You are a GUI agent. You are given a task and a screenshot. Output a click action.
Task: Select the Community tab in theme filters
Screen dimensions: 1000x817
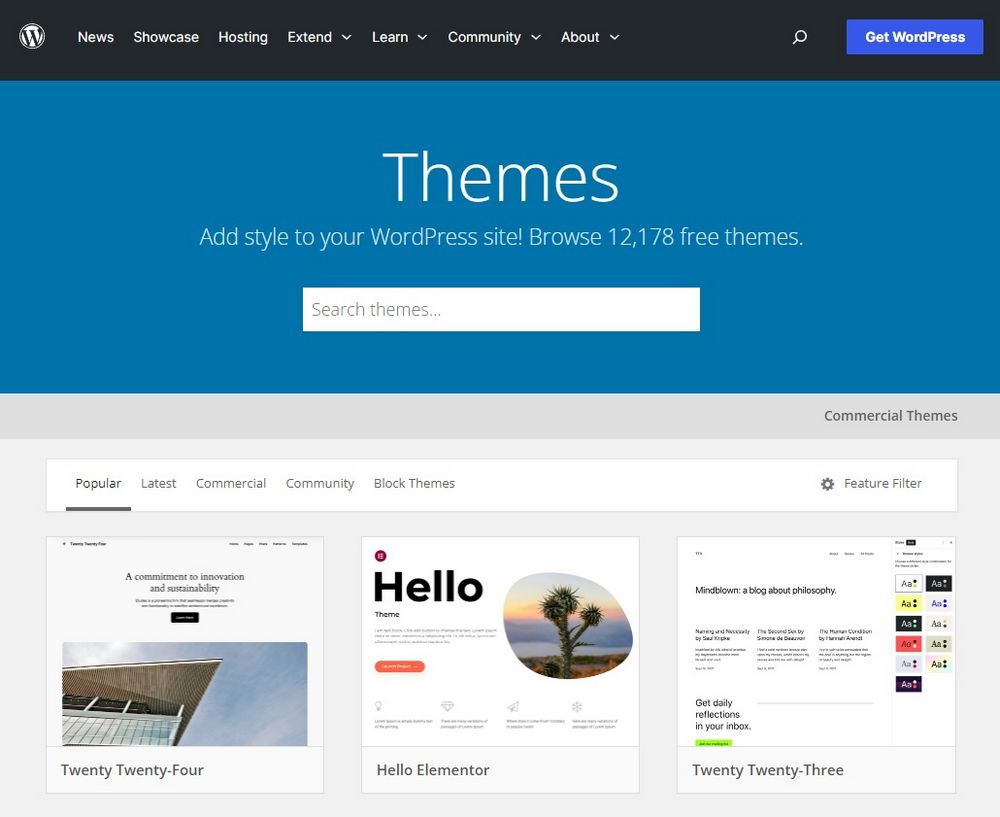tap(320, 483)
